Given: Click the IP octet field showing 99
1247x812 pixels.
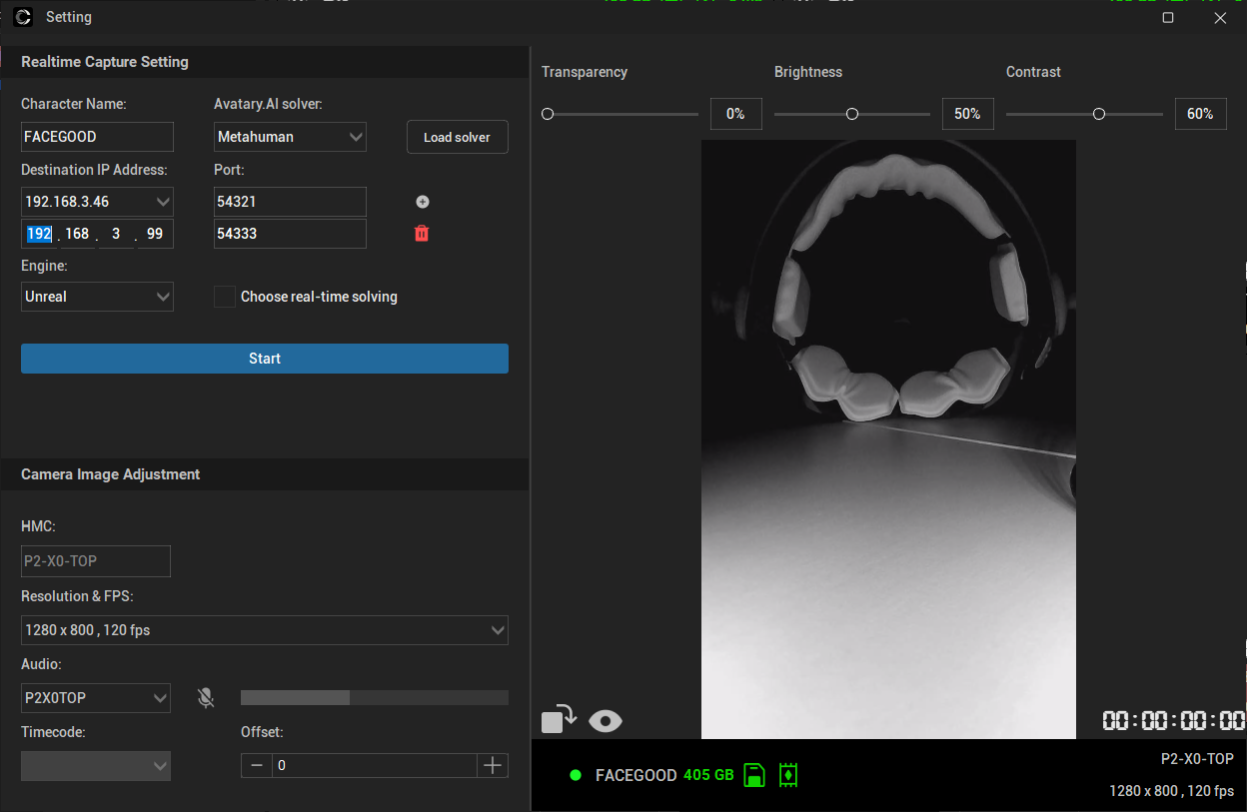Looking at the screenshot, I should tap(154, 234).
